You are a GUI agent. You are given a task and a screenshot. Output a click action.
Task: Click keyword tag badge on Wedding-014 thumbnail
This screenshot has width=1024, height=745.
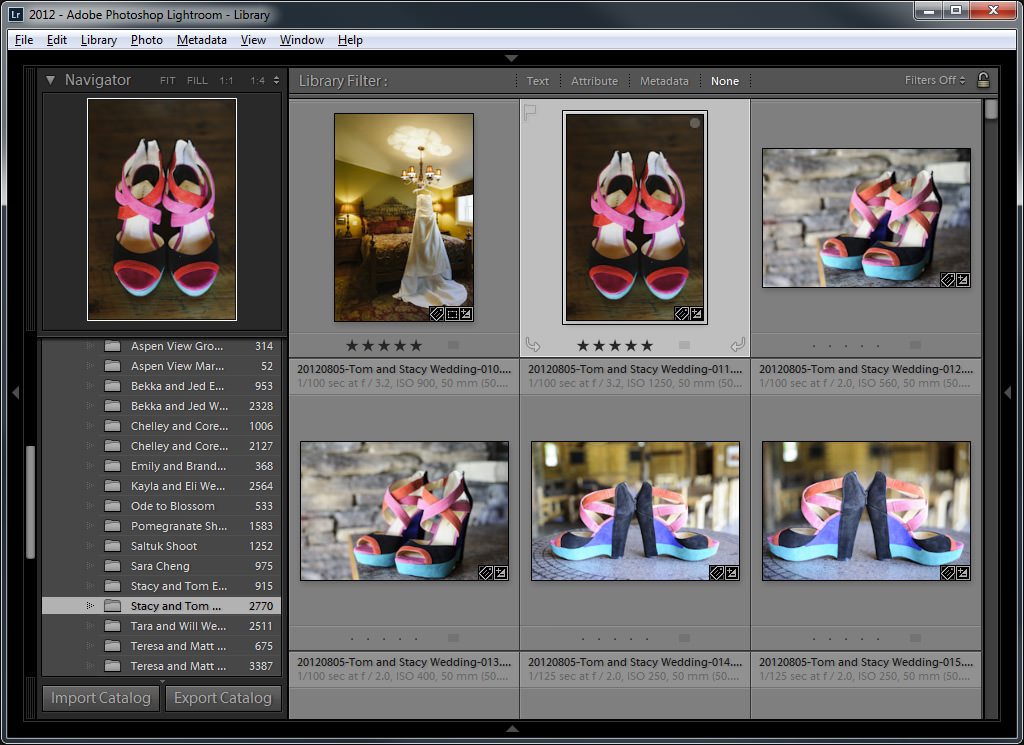click(716, 573)
